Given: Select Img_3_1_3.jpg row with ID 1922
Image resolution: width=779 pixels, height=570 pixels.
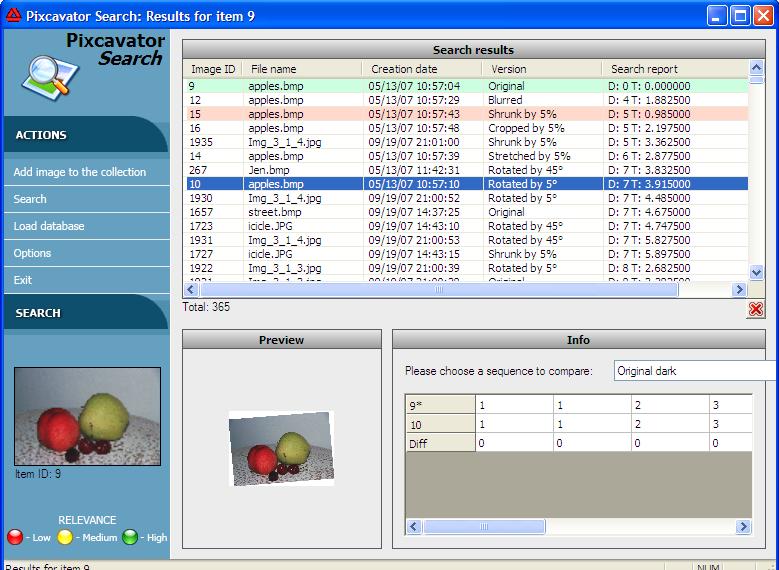Looking at the screenshot, I should pyautogui.click(x=467, y=268).
